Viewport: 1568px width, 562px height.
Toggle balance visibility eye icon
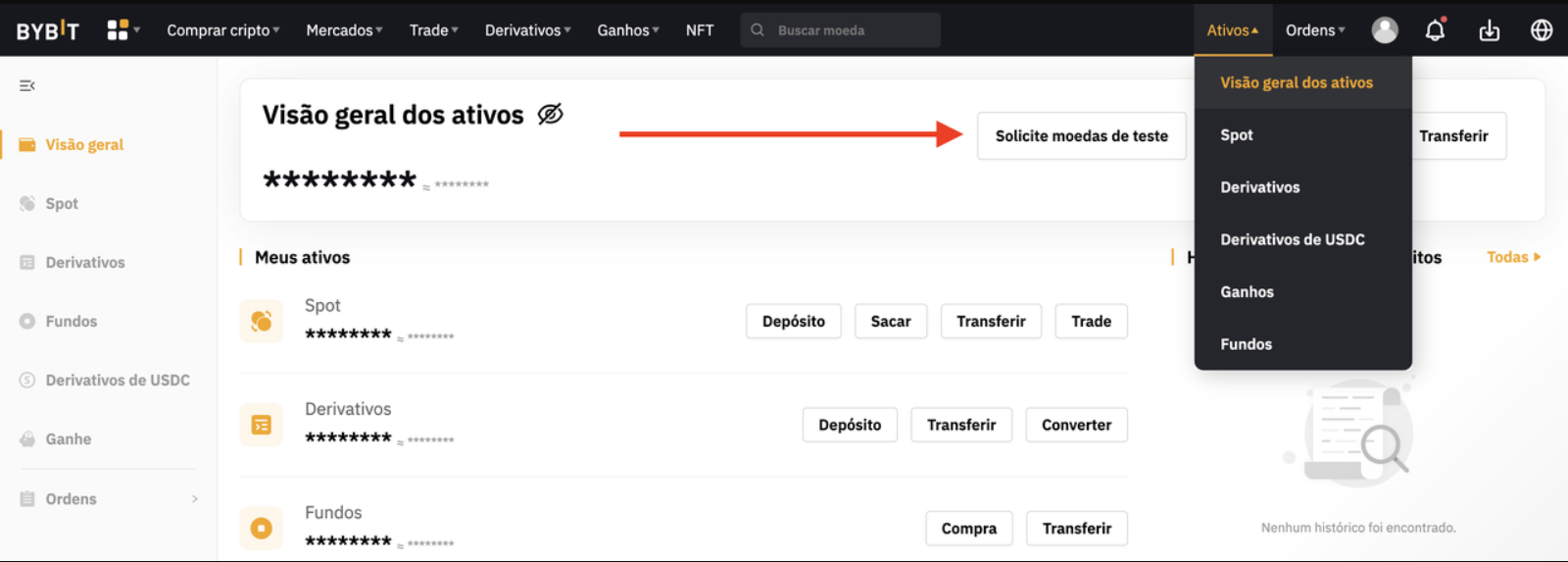(x=550, y=115)
